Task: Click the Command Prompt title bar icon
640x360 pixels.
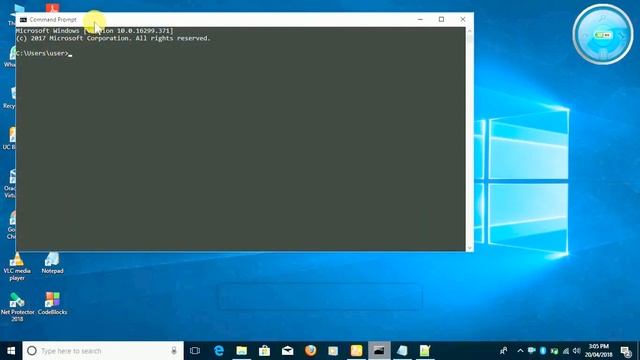Action: pos(23,20)
